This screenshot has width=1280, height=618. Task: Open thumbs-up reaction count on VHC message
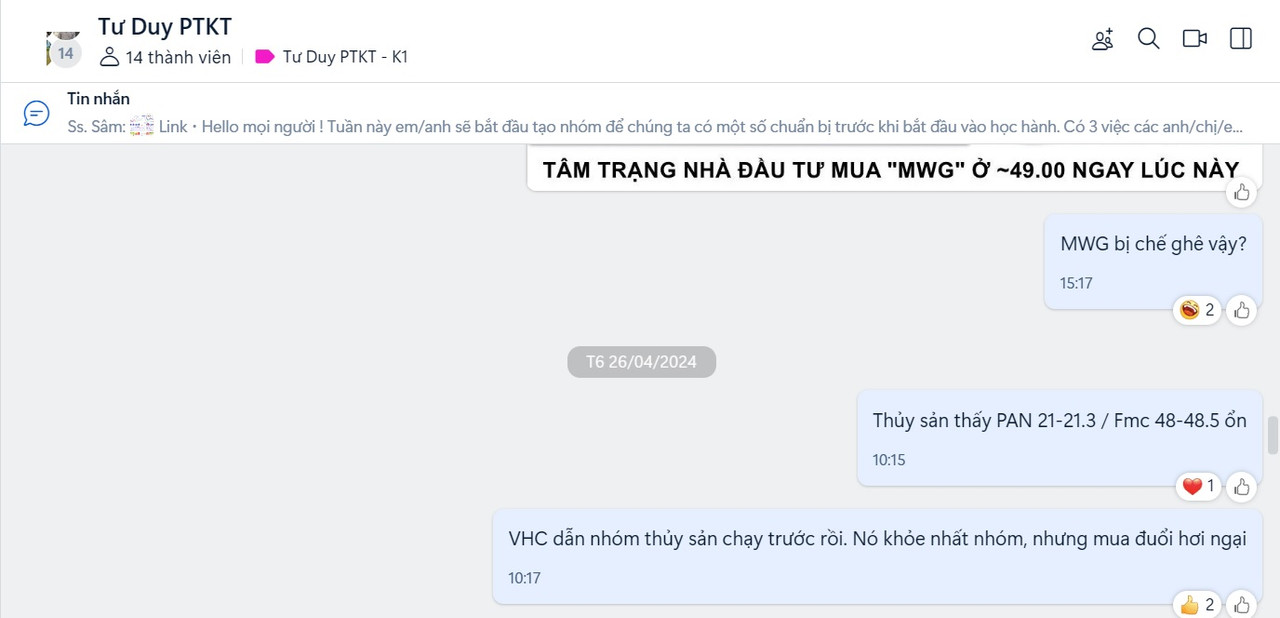[1197, 605]
